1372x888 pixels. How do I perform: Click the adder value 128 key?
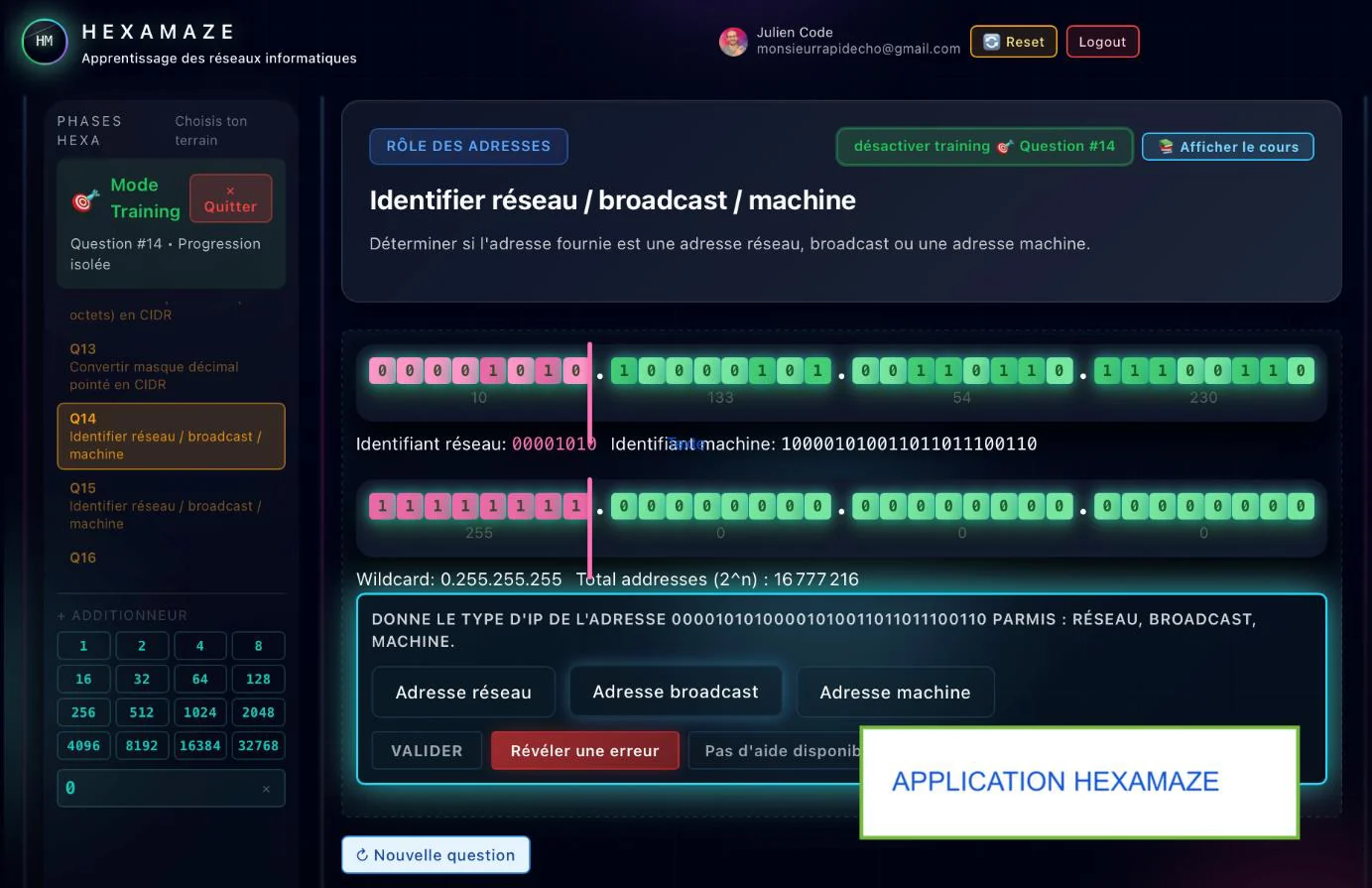click(258, 680)
